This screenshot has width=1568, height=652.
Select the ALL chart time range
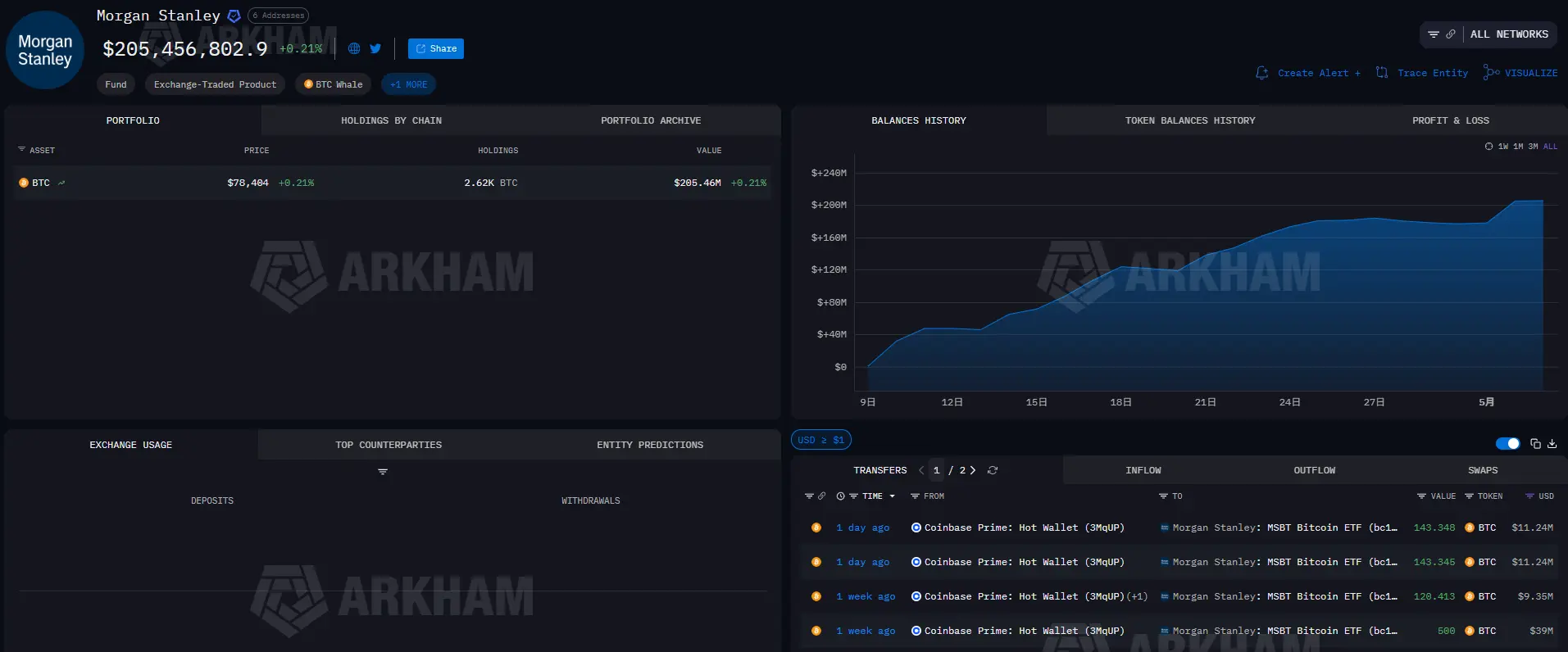[x=1550, y=147]
